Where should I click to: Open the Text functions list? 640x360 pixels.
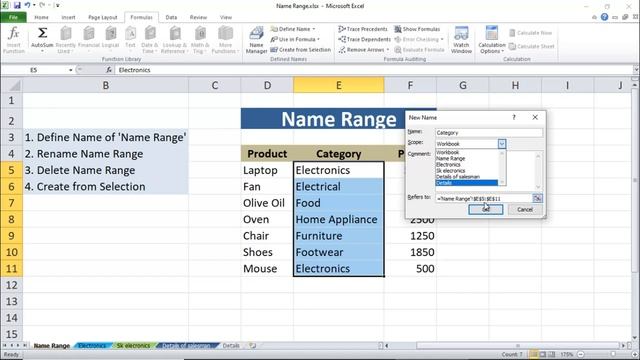(130, 40)
